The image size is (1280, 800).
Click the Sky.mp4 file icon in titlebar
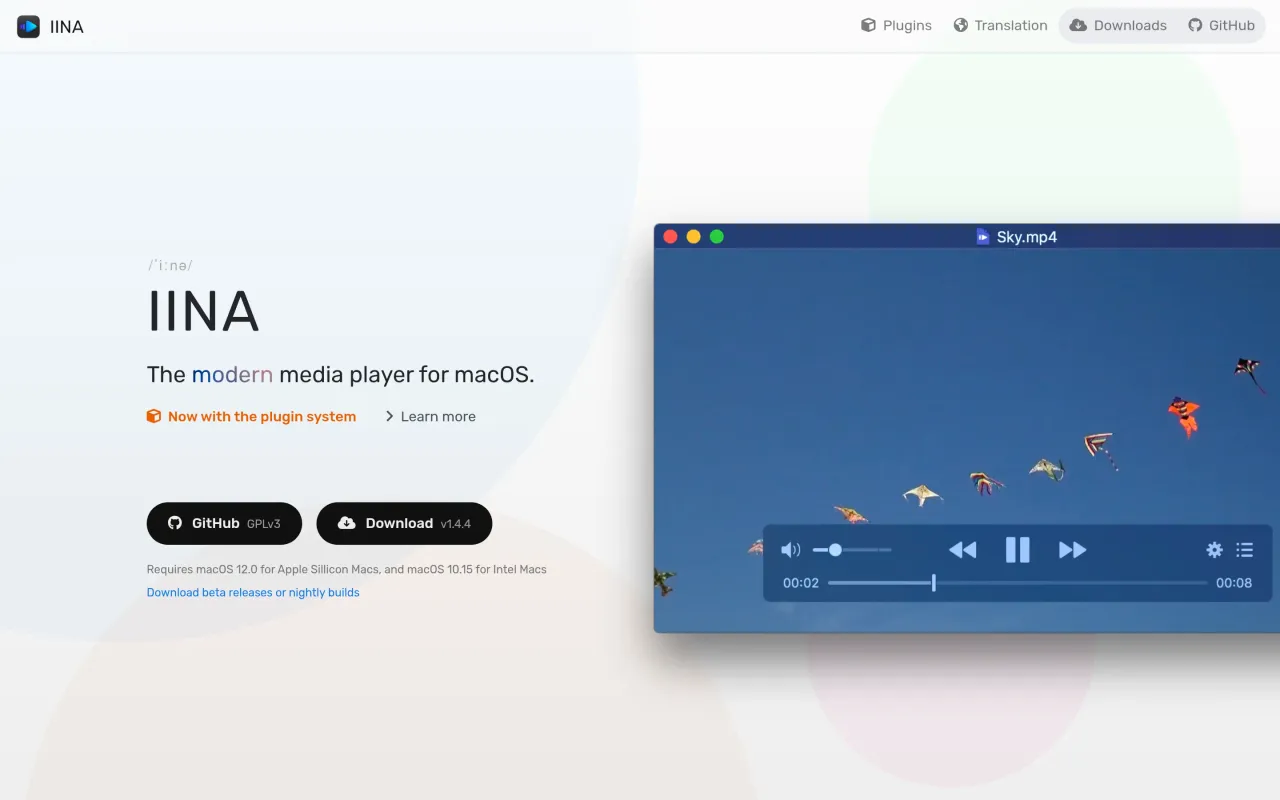pyautogui.click(x=983, y=237)
